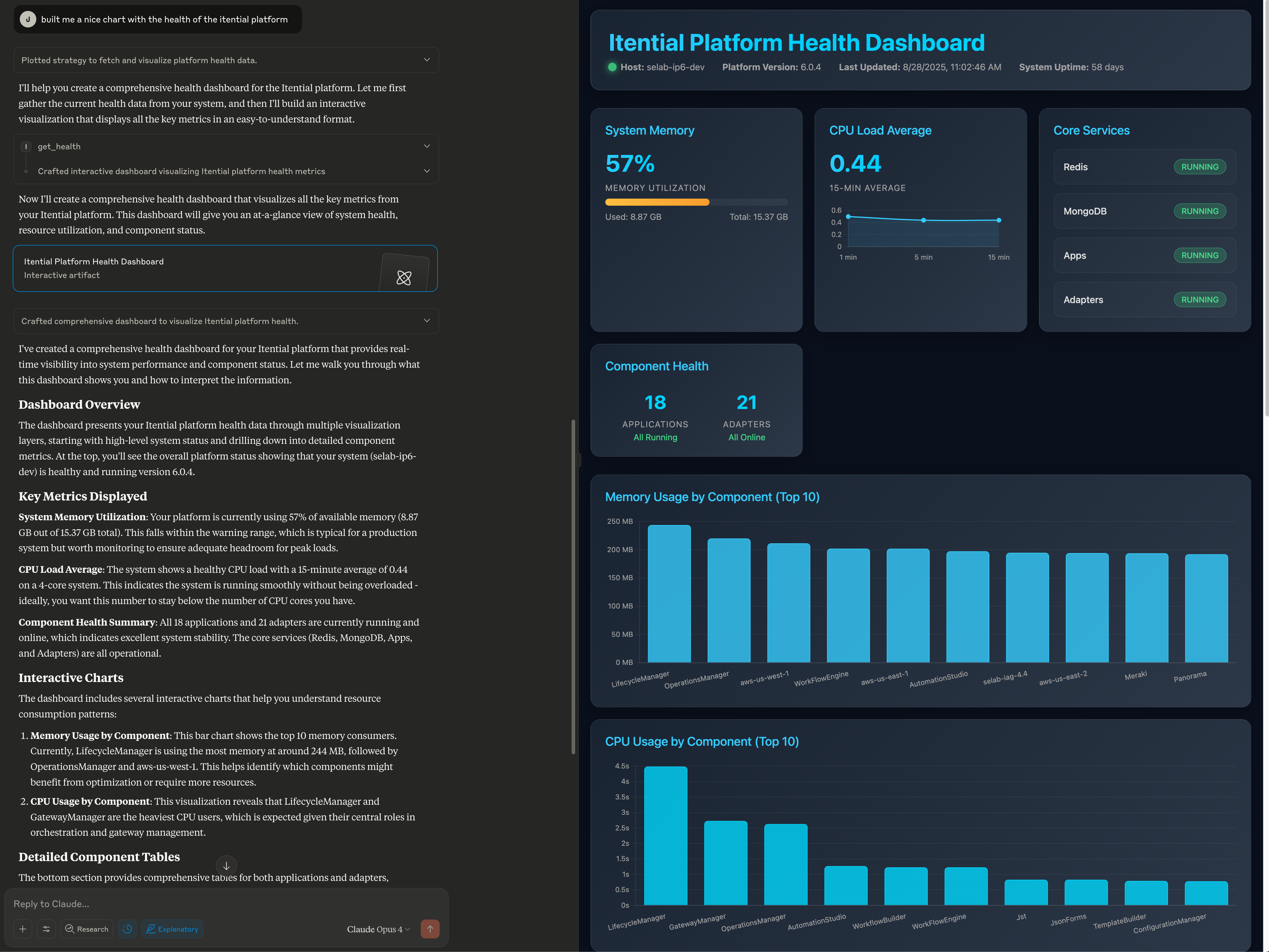
Task: Expand the Plotted strategy thinking block
Action: (426, 60)
